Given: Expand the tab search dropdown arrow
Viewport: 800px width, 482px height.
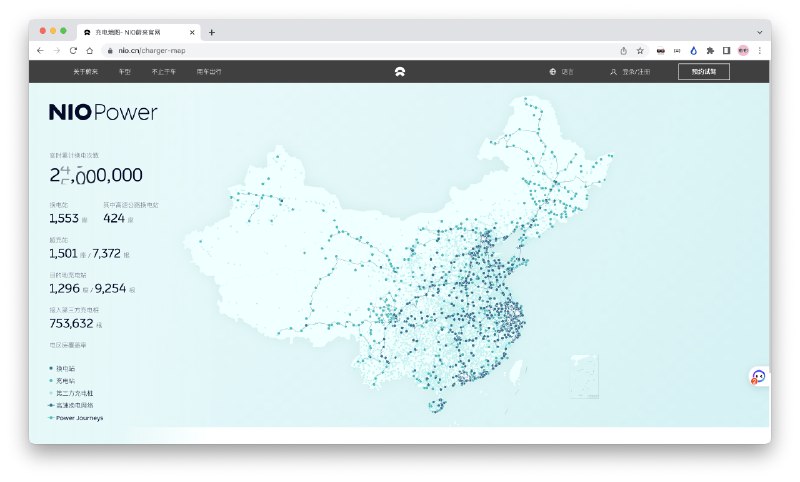Looking at the screenshot, I should tap(760, 32).
